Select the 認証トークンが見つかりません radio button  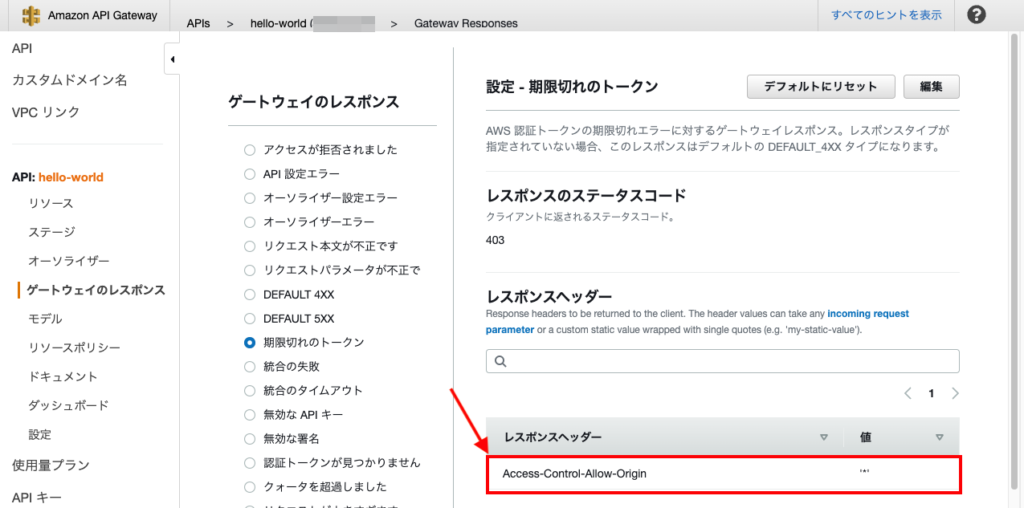(249, 463)
